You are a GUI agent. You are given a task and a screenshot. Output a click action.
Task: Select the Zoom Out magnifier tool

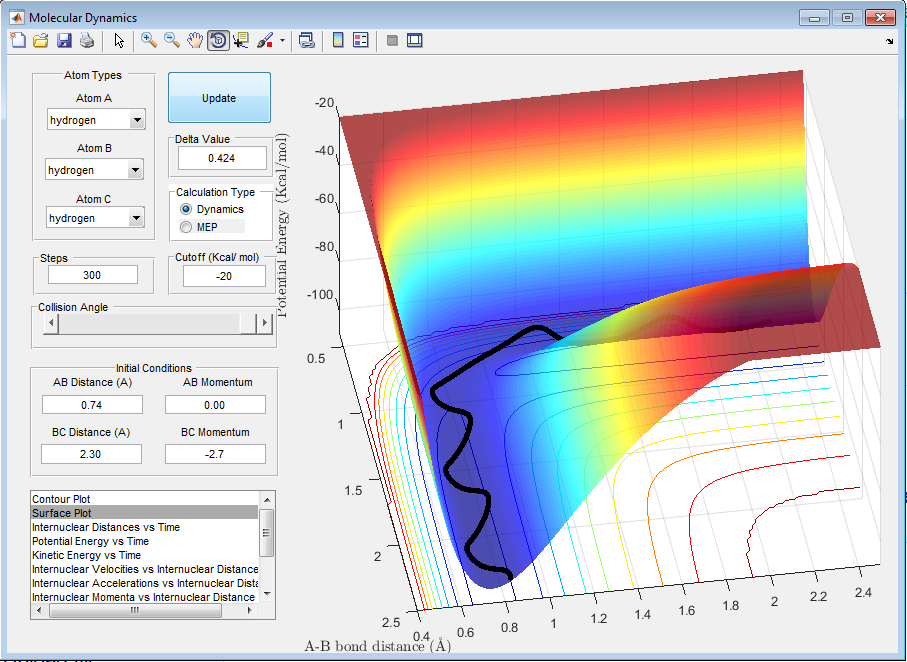click(x=172, y=41)
